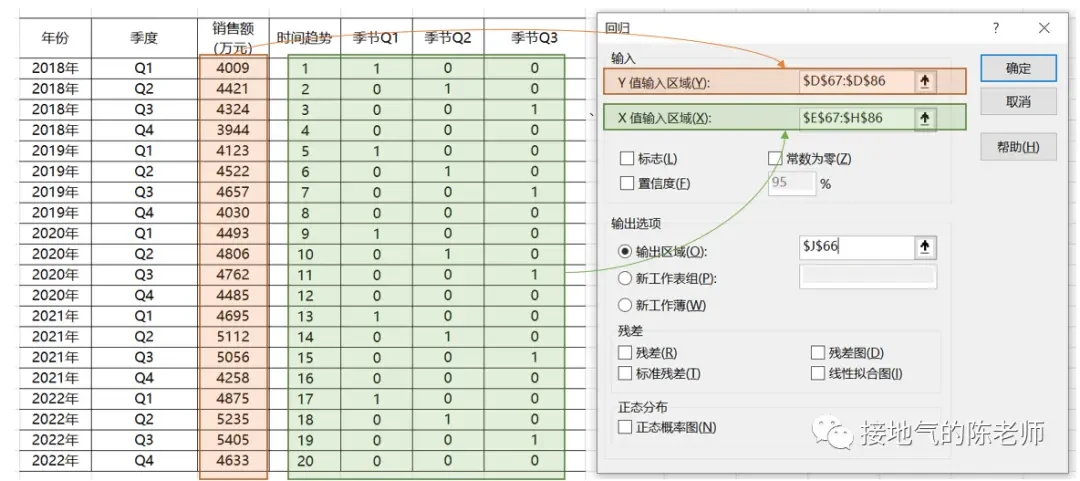This screenshot has height=481, width=1080.
Task: Click the output range collapse-dialog arrow icon
Action: click(x=925, y=247)
